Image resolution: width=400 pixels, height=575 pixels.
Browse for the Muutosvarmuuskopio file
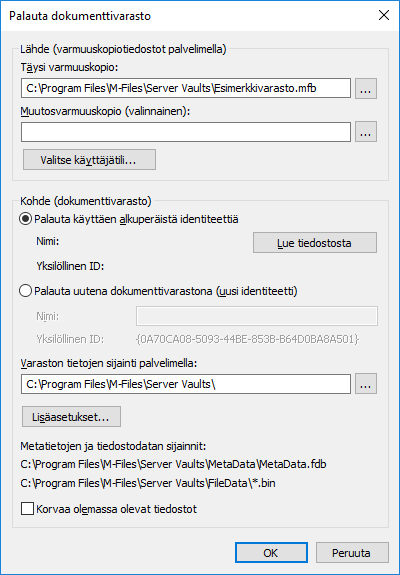tap(366, 132)
